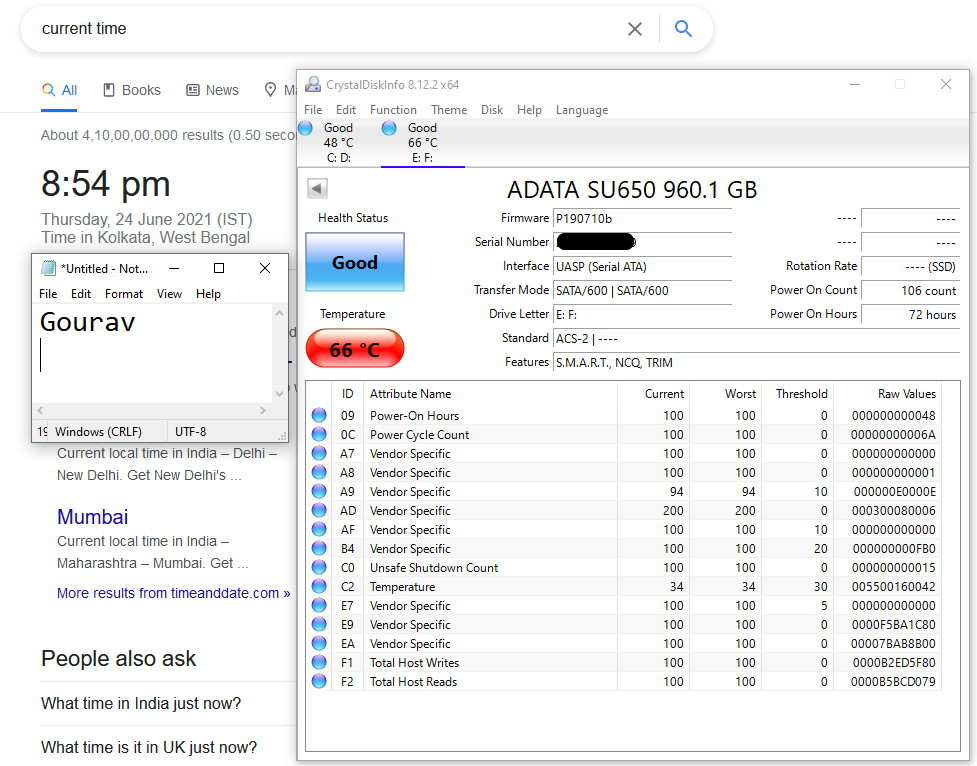Click status orb in Total Host Reads row
Image resolution: width=977 pixels, height=766 pixels.
[x=319, y=681]
